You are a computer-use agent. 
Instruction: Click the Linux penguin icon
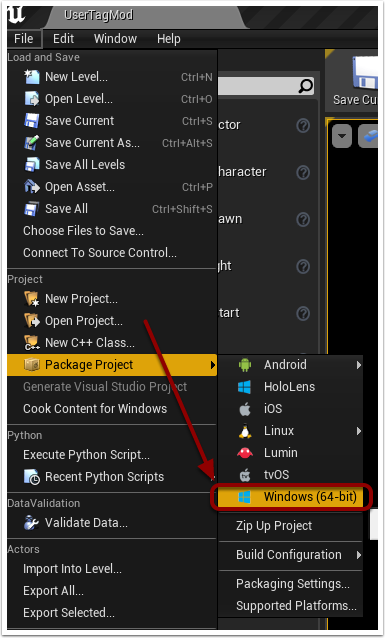pos(245,430)
